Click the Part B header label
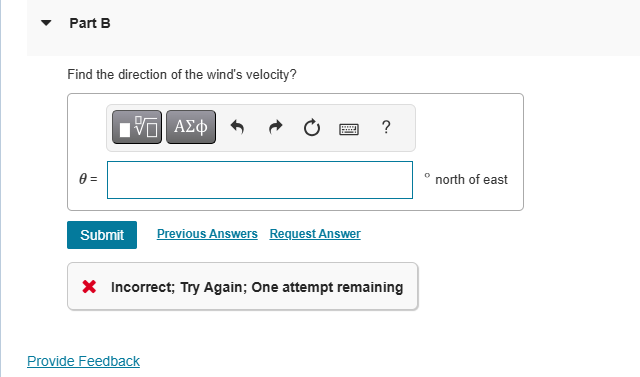Viewport: 640px width, 377px height. point(90,23)
